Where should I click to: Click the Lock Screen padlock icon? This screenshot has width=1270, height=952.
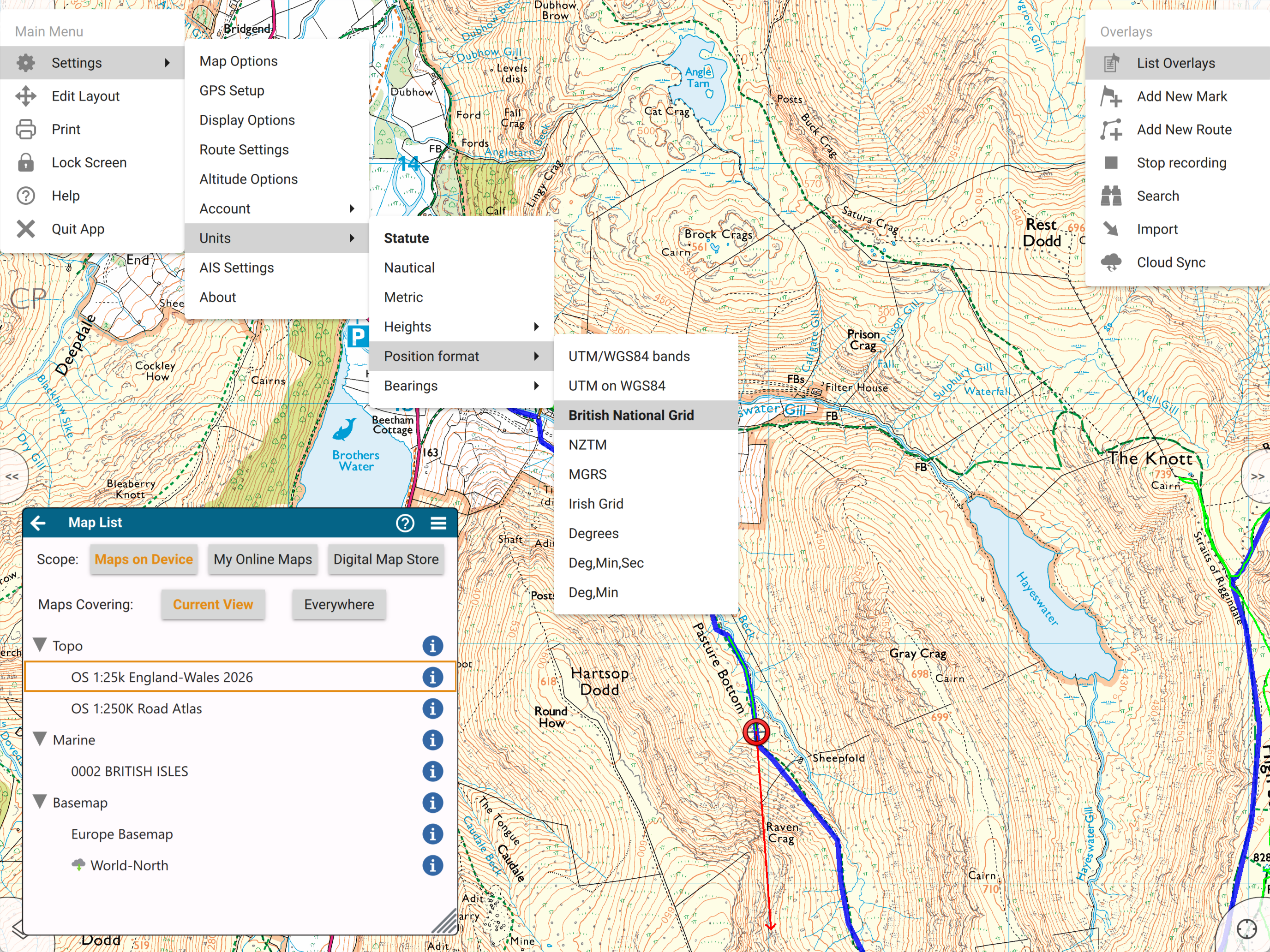(x=26, y=163)
